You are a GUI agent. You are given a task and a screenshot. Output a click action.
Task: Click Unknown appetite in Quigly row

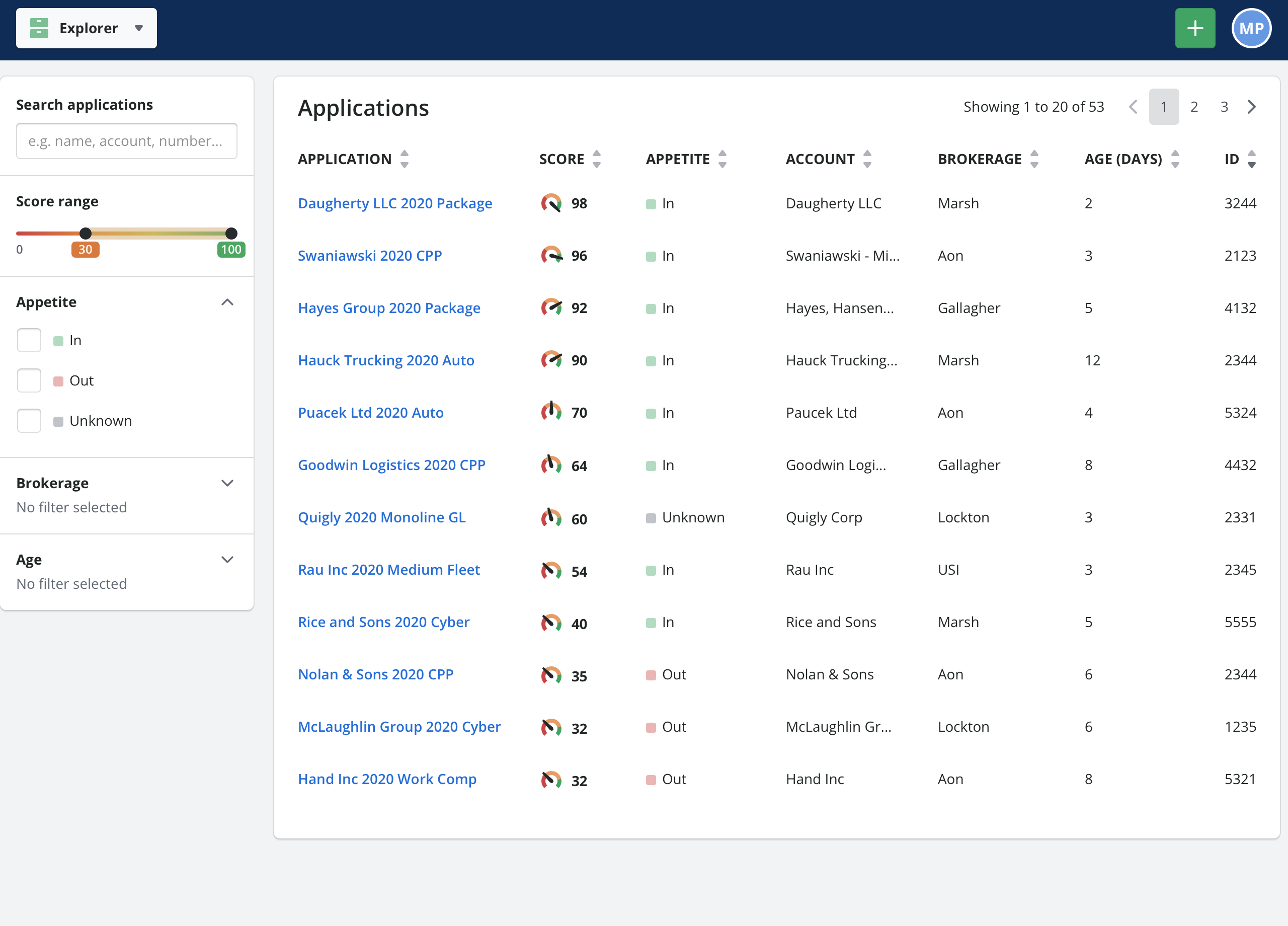[x=693, y=517]
